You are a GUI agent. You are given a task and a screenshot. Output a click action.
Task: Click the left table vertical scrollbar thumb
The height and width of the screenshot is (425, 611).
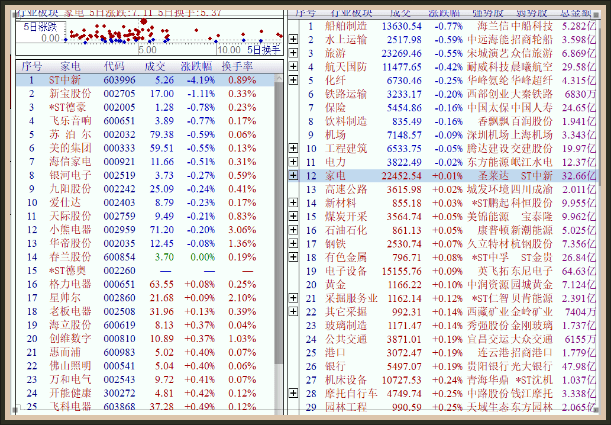[279, 222]
